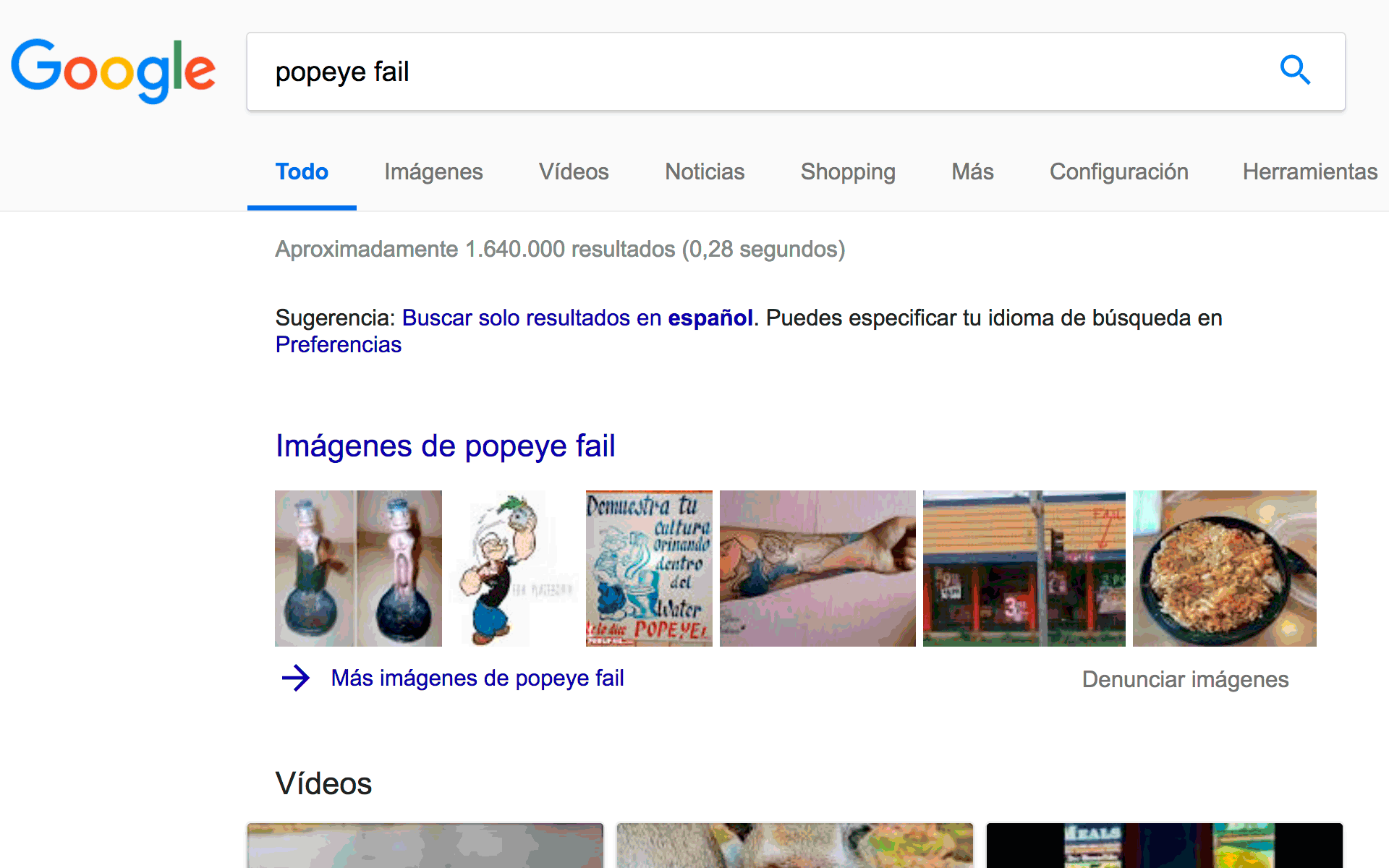This screenshot has height=868, width=1389.
Task: Go to the Noticias tab
Action: click(705, 172)
